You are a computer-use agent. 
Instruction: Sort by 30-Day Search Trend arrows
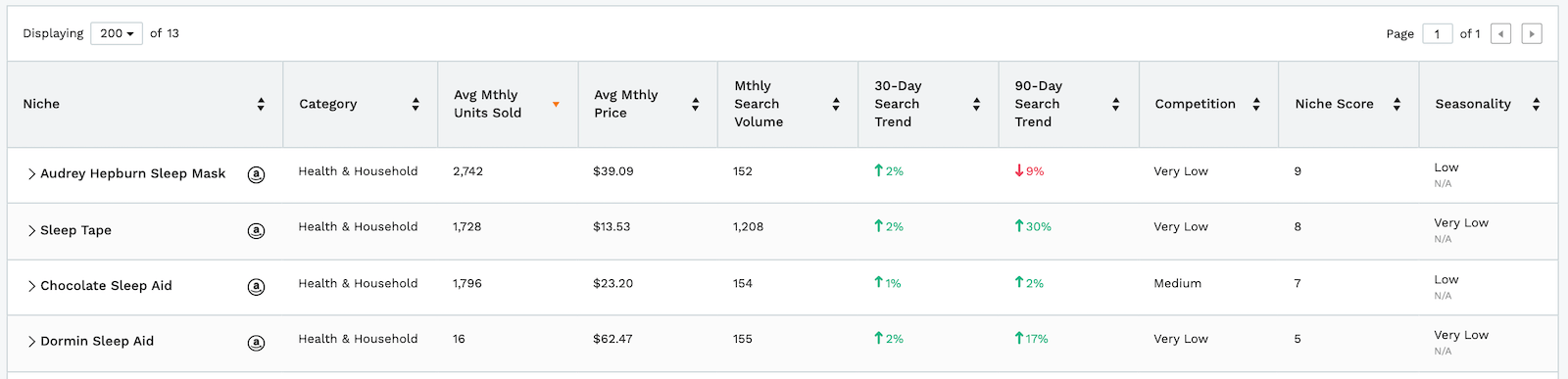click(976, 104)
